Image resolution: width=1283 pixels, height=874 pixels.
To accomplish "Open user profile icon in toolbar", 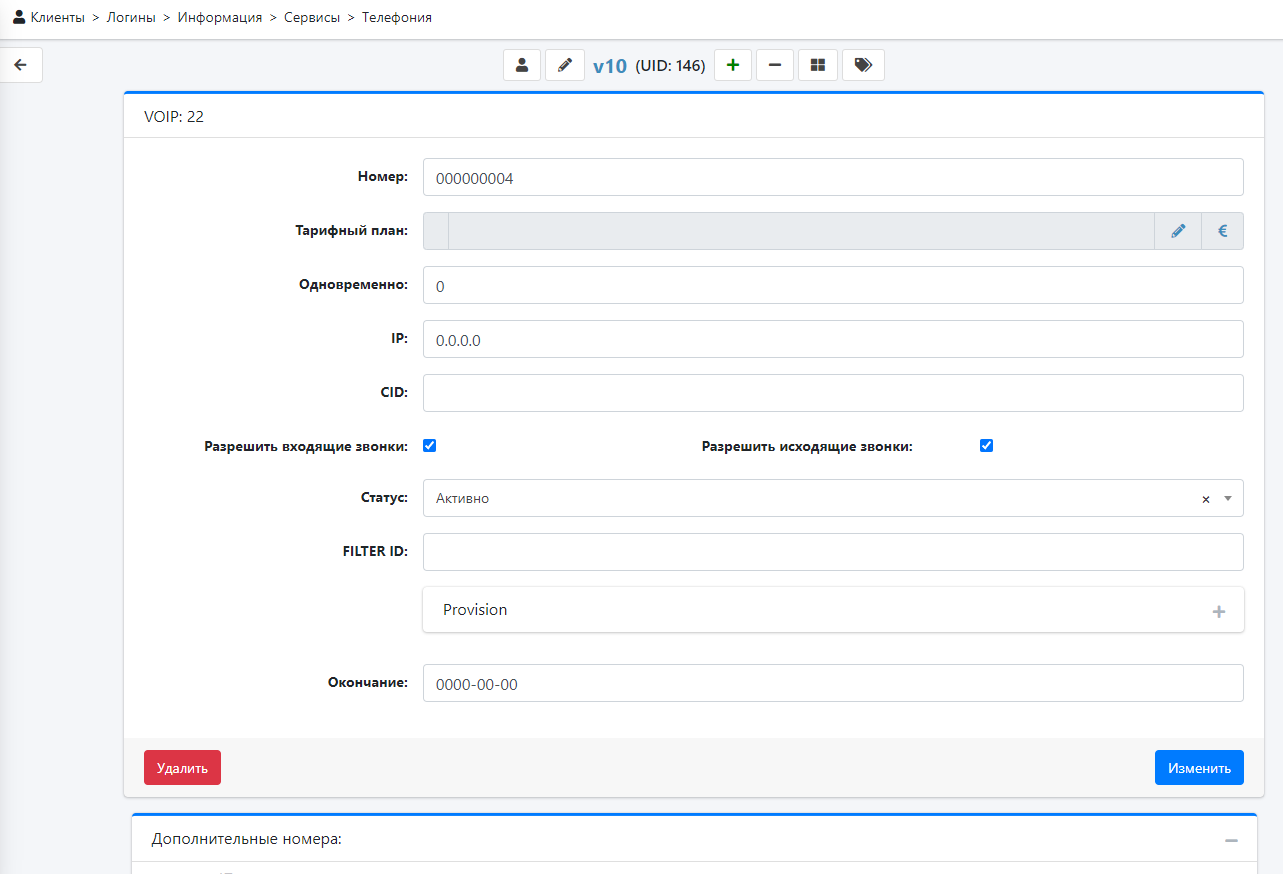I will click(521, 66).
